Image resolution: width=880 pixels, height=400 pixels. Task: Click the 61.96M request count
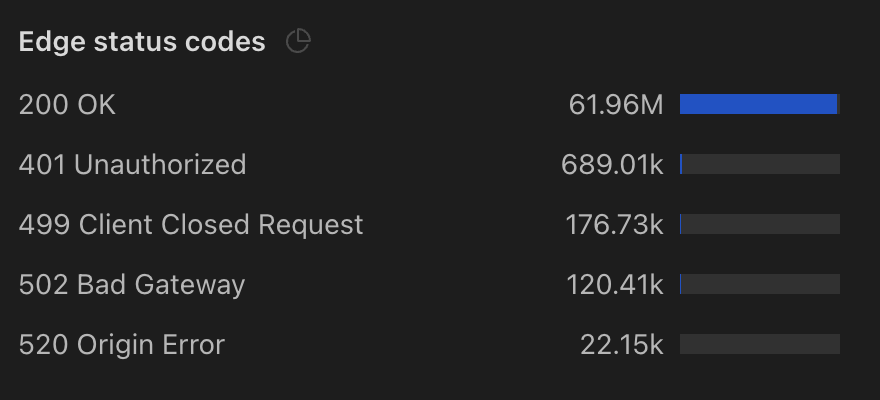coord(616,104)
